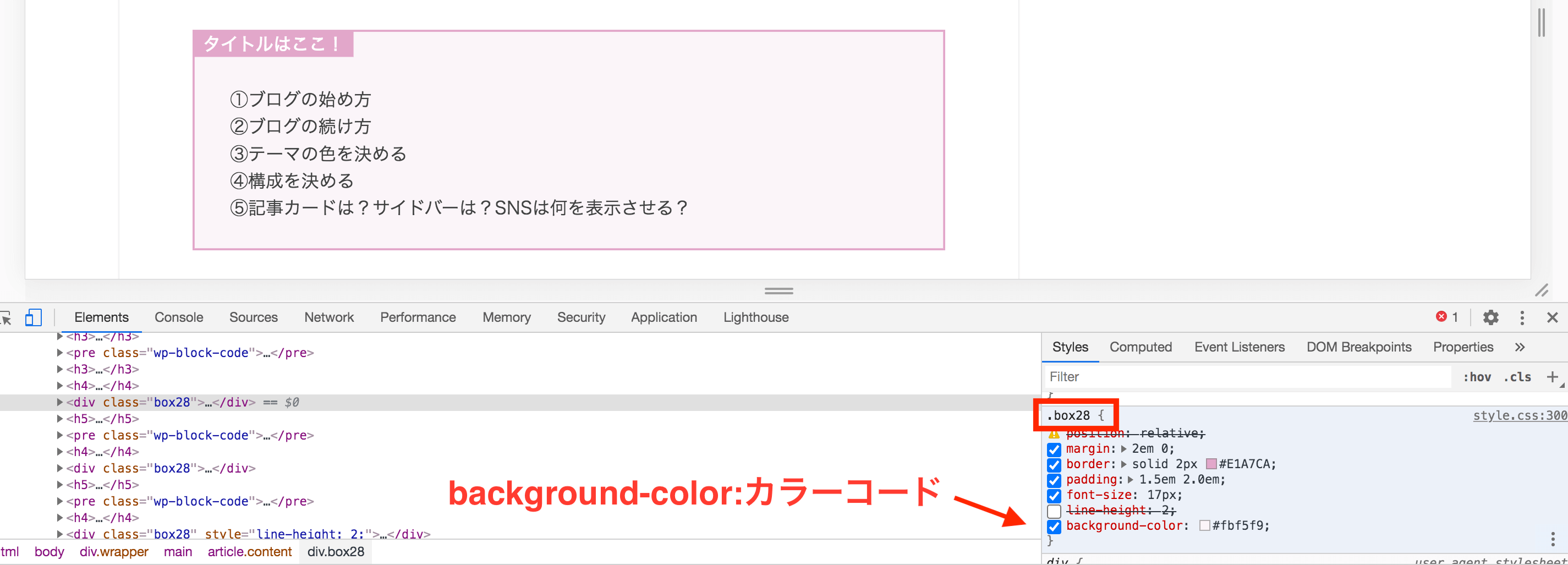This screenshot has height=565, width=1568.
Task: Open DevTools settings gear
Action: (x=1490, y=317)
